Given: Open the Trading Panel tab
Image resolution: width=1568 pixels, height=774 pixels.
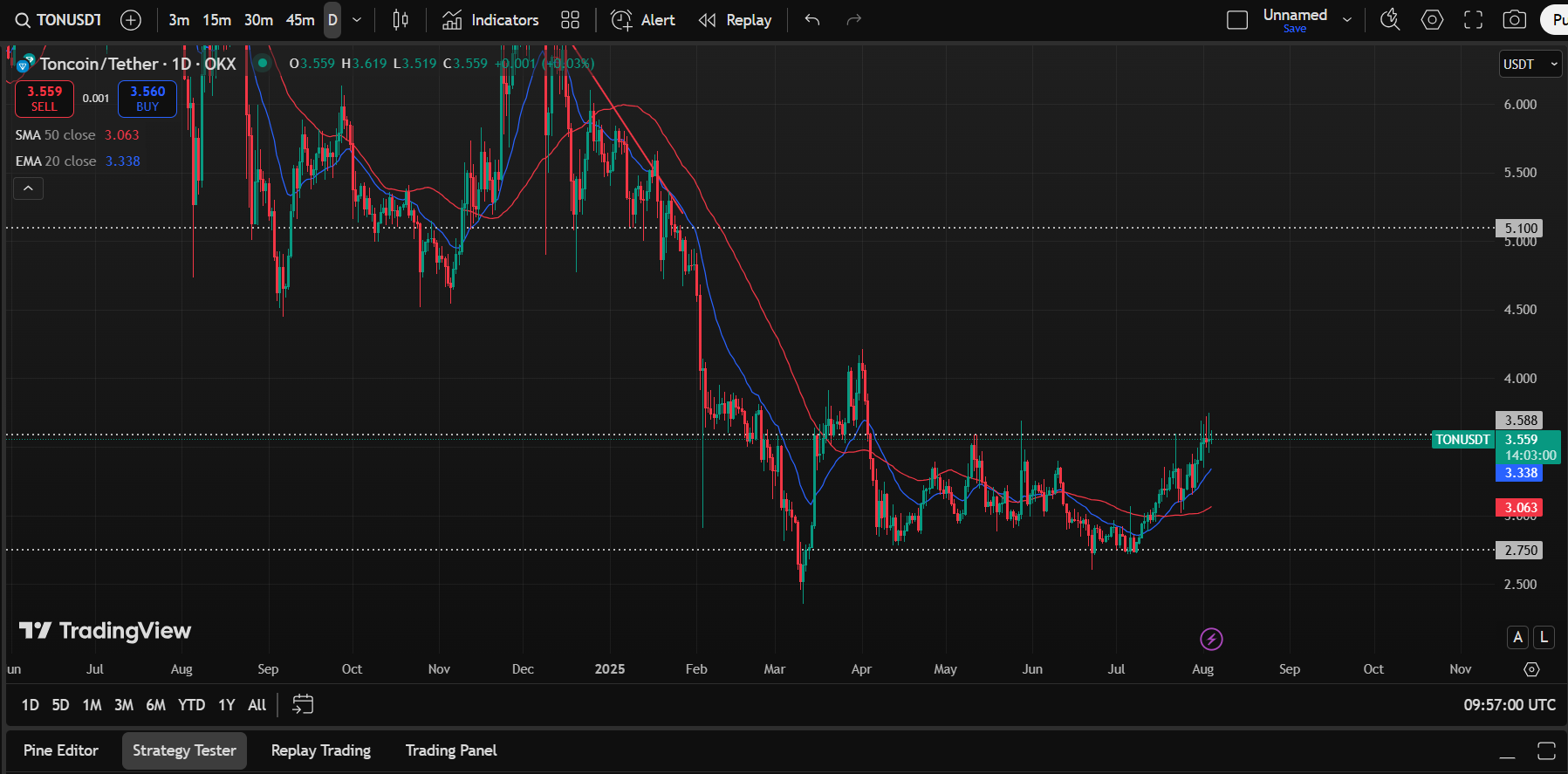Looking at the screenshot, I should point(451,750).
